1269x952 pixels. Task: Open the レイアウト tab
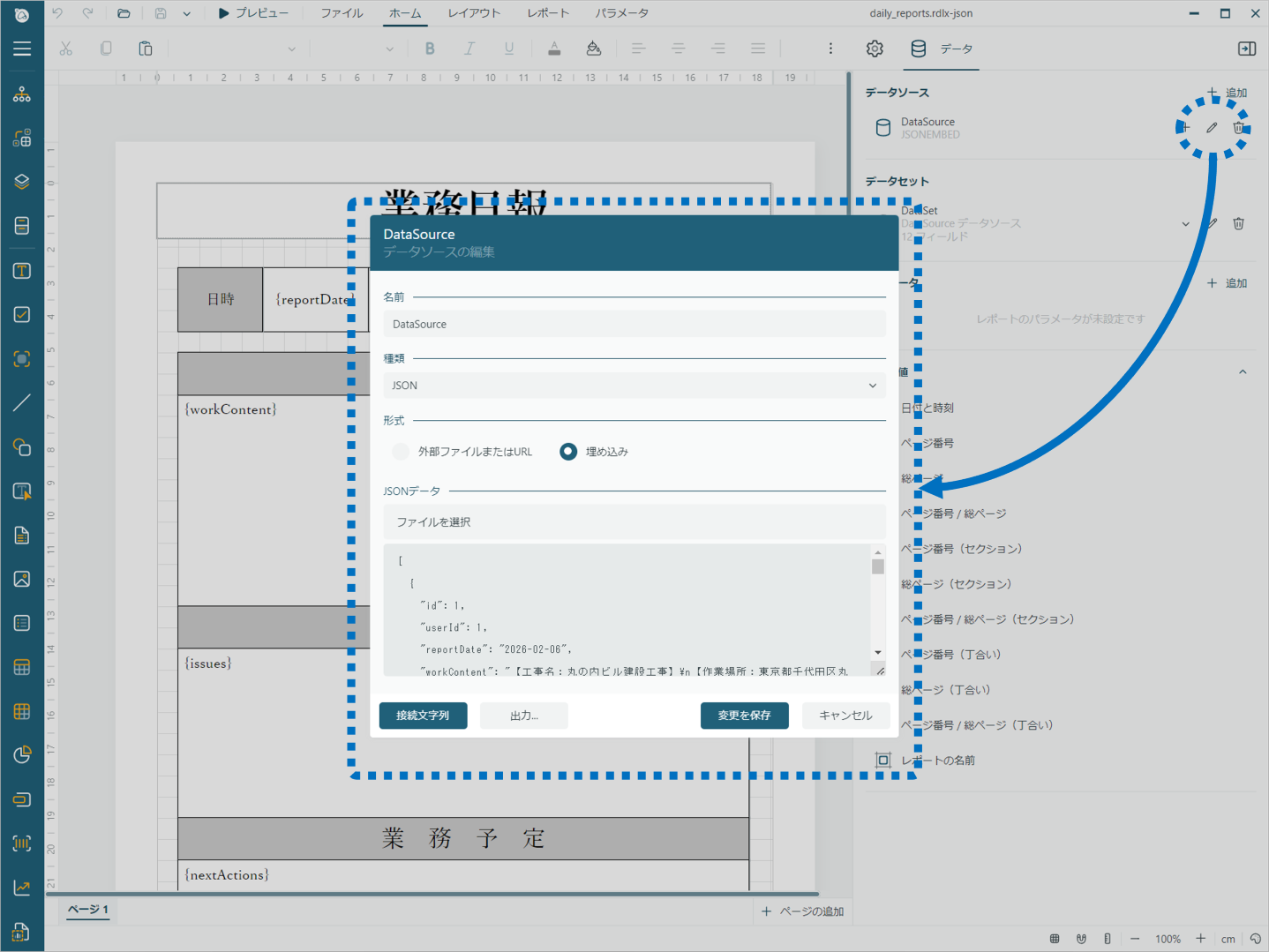click(x=474, y=13)
